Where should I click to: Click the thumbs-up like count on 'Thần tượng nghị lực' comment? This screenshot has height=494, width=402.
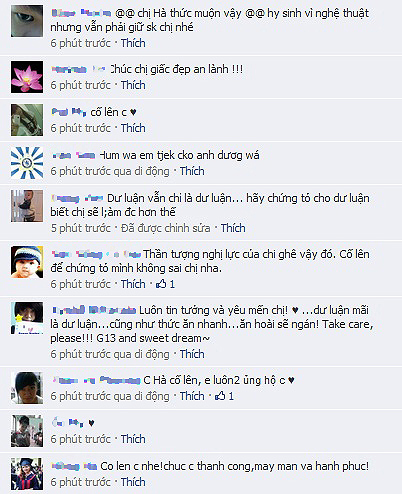tap(165, 284)
